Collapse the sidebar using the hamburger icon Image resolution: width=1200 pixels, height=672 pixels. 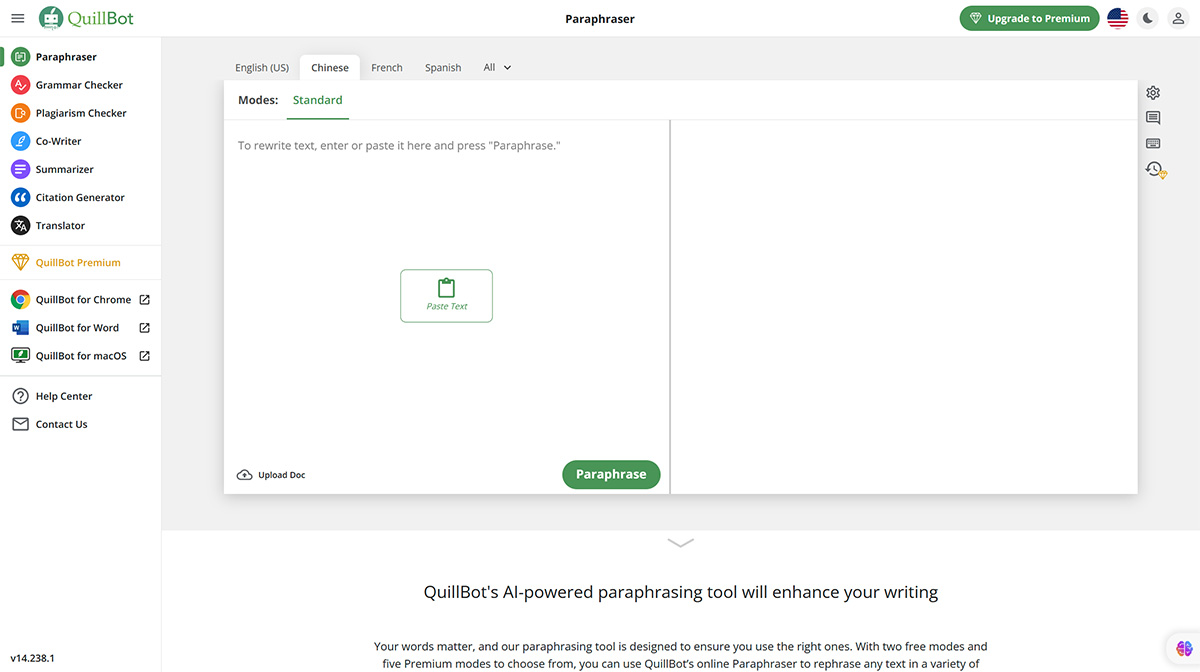pyautogui.click(x=17, y=17)
